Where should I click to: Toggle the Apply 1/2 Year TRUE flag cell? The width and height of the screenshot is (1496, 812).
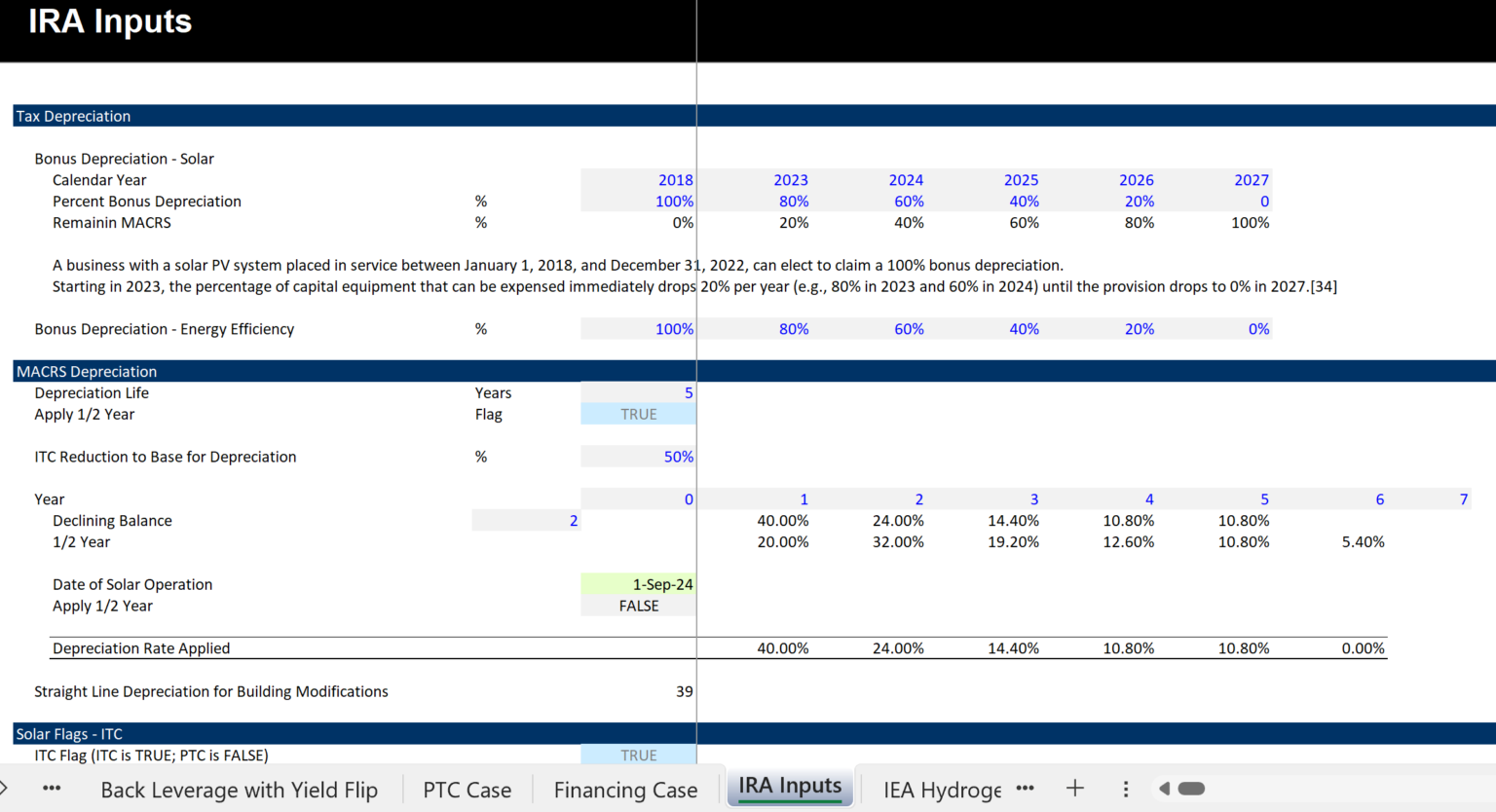[x=638, y=414]
